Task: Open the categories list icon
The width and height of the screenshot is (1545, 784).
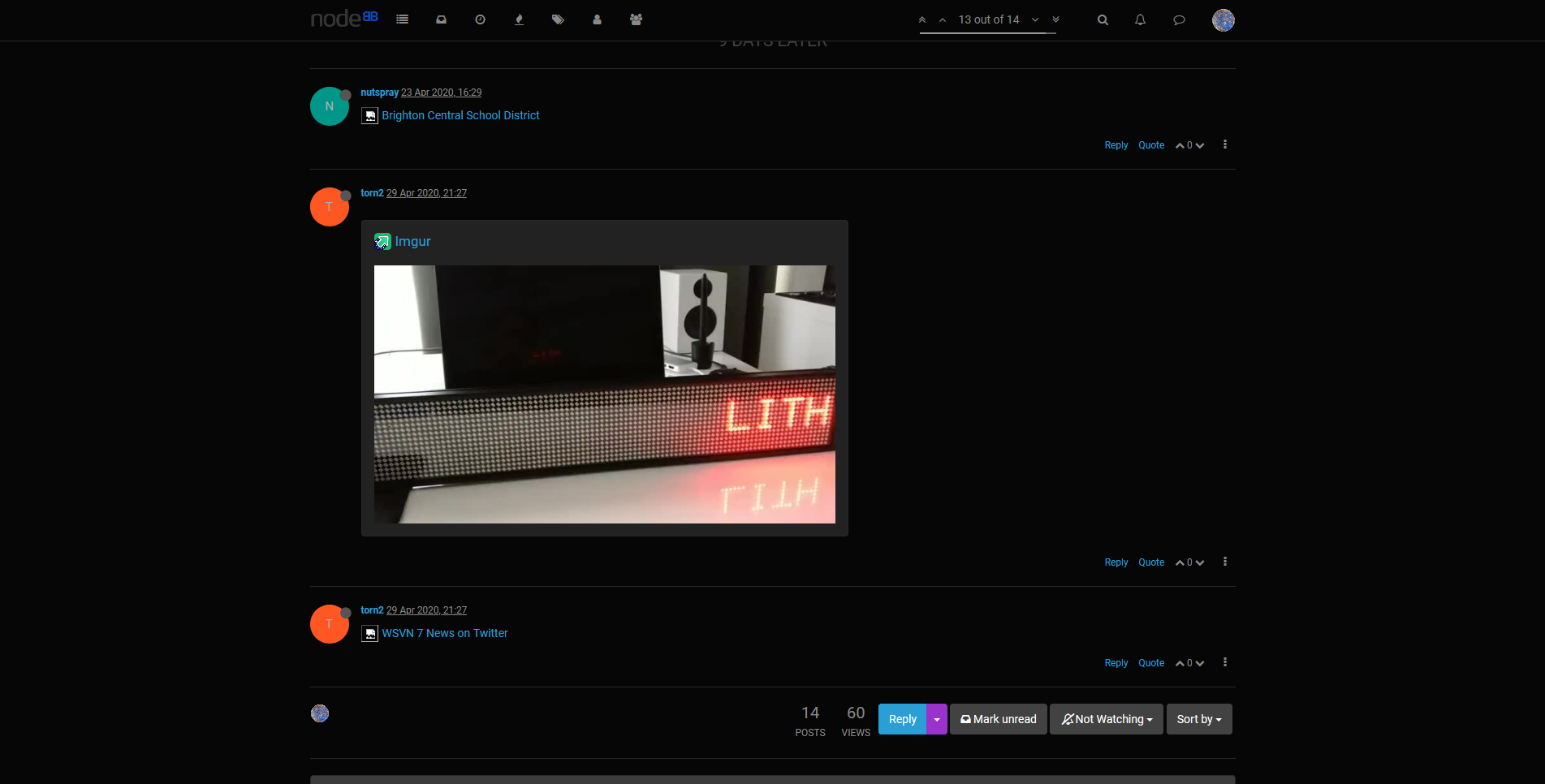Action: click(x=402, y=19)
